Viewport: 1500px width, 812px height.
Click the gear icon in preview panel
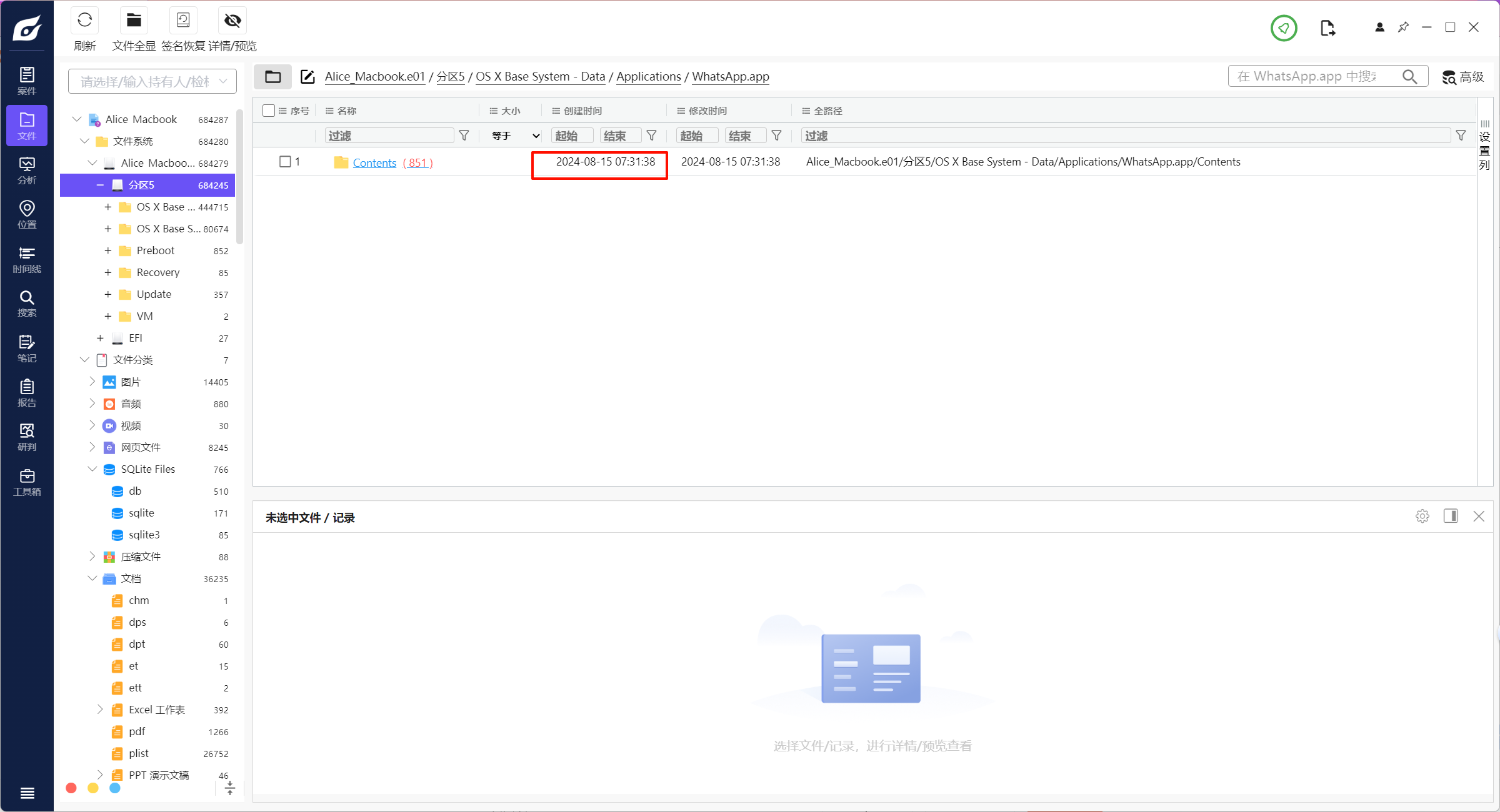(x=1422, y=516)
